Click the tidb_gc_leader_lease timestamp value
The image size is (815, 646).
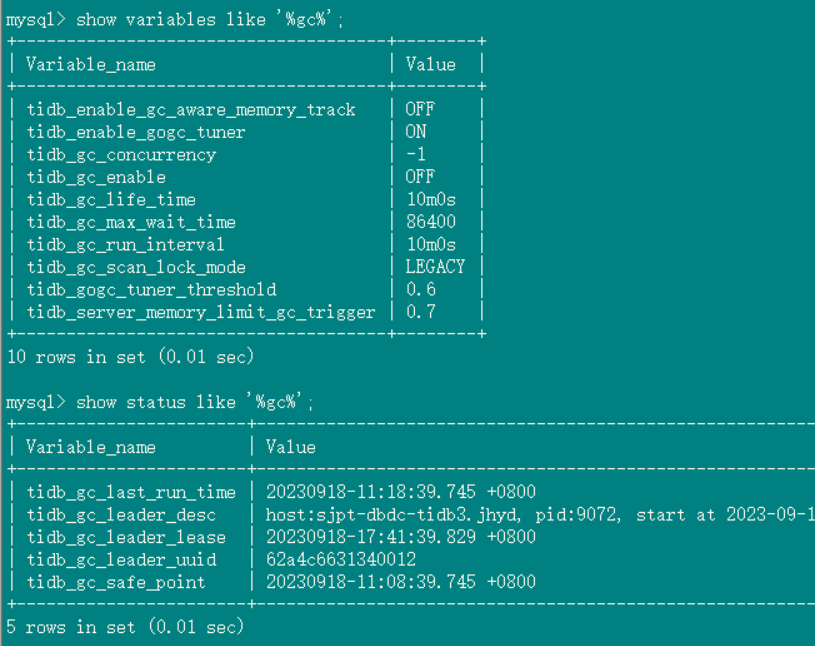pos(401,537)
